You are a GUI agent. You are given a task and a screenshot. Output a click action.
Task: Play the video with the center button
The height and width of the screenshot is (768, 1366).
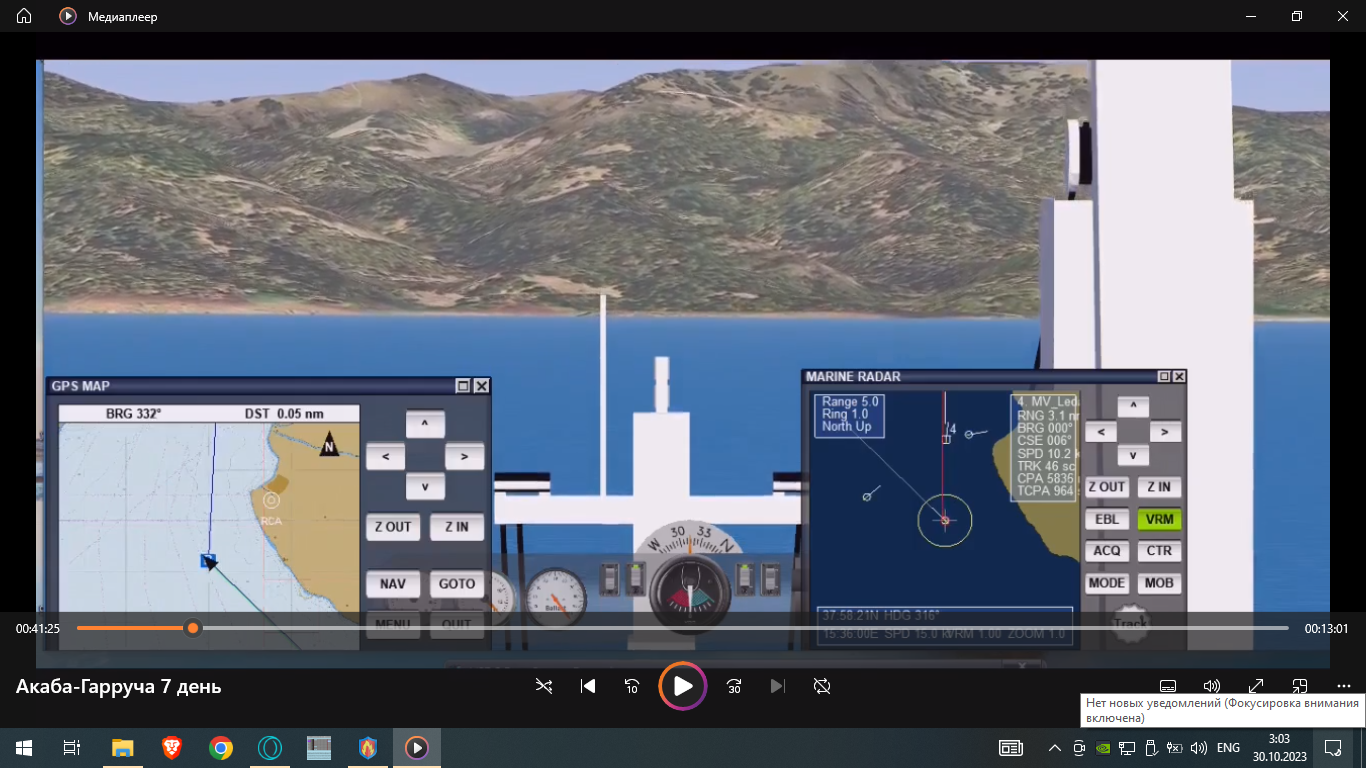click(x=683, y=686)
